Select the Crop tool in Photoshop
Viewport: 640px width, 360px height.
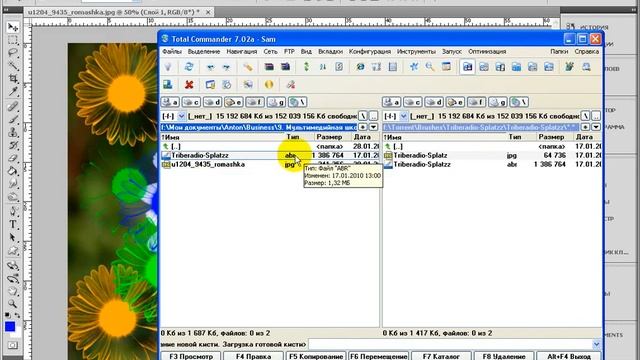click(13, 78)
